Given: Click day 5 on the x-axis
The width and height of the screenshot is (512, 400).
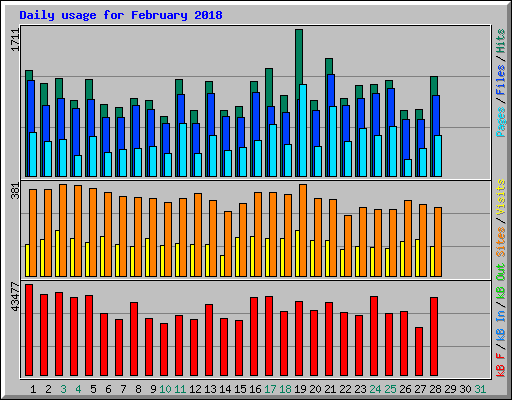Looking at the screenshot, I should point(93,389).
